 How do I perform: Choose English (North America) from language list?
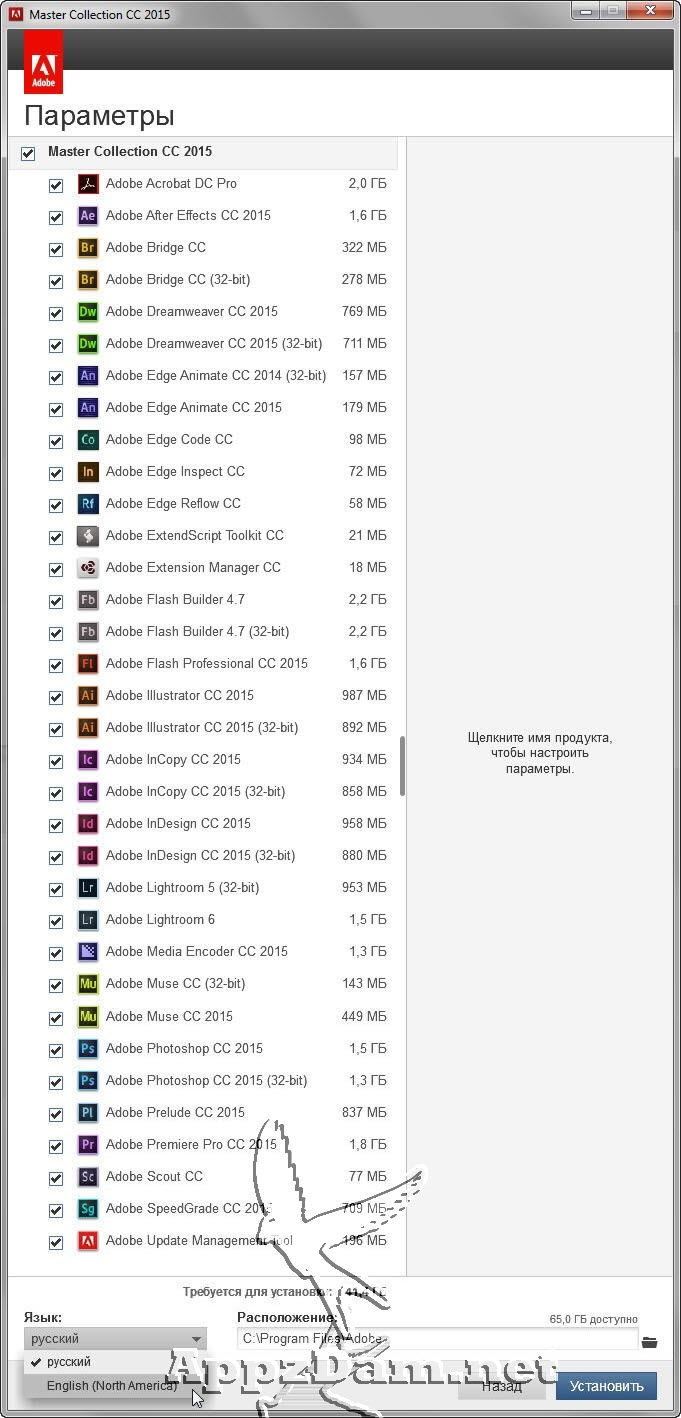click(x=111, y=1386)
